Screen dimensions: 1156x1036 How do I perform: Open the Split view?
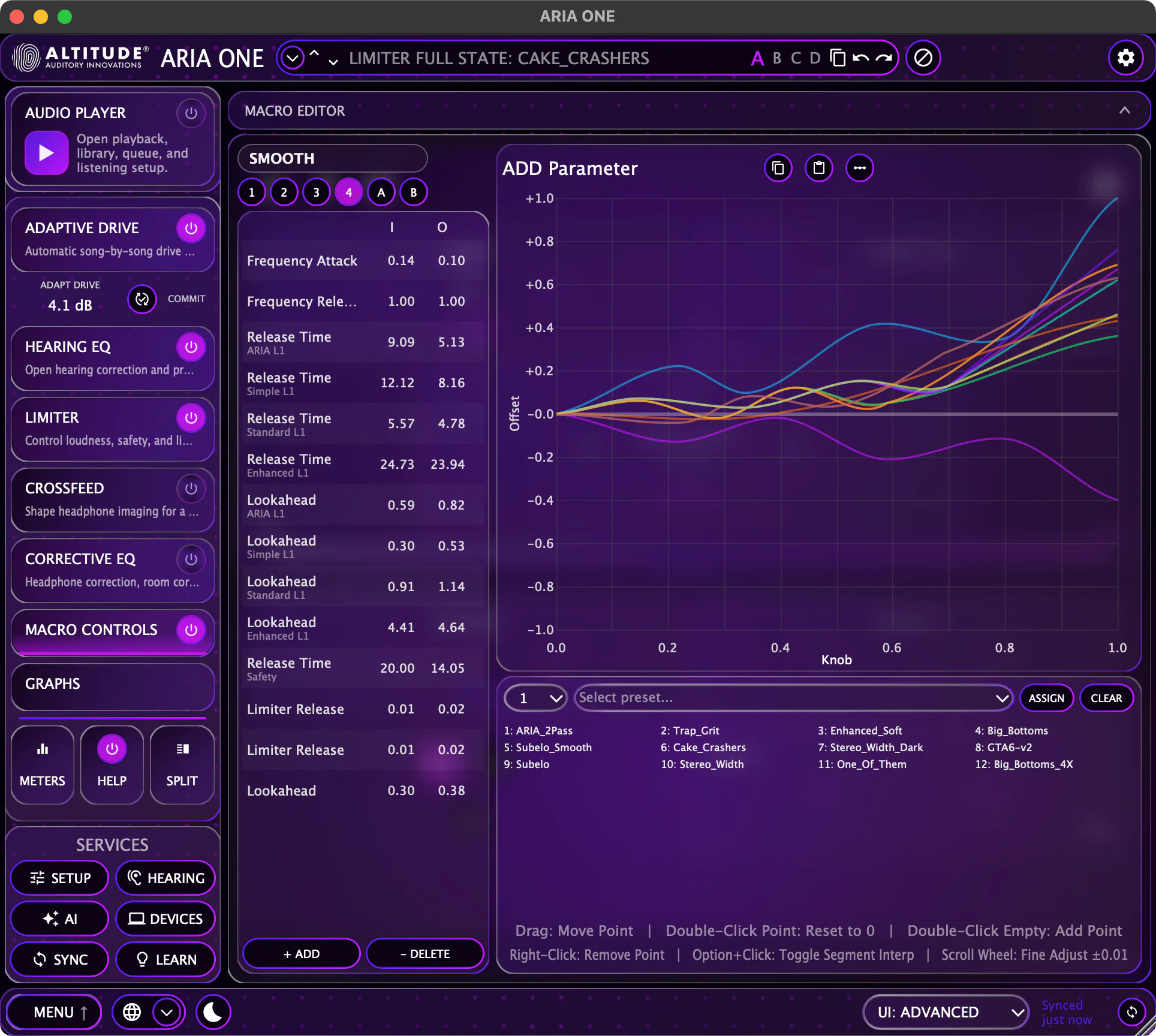pyautogui.click(x=182, y=764)
